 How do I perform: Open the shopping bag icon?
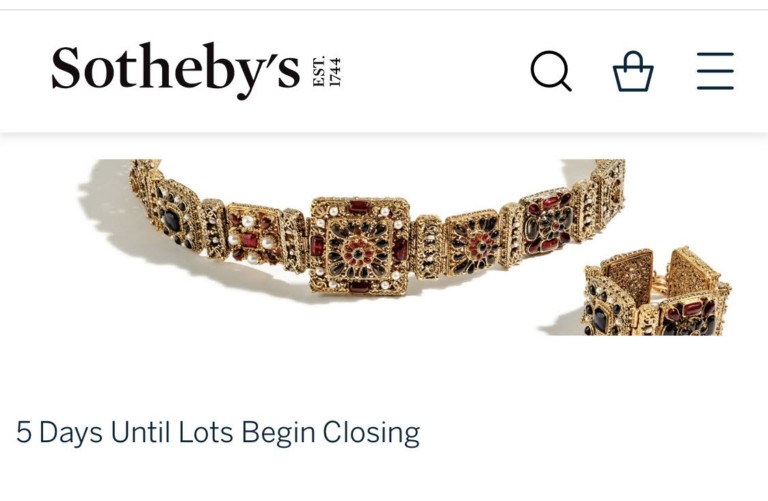pos(633,71)
